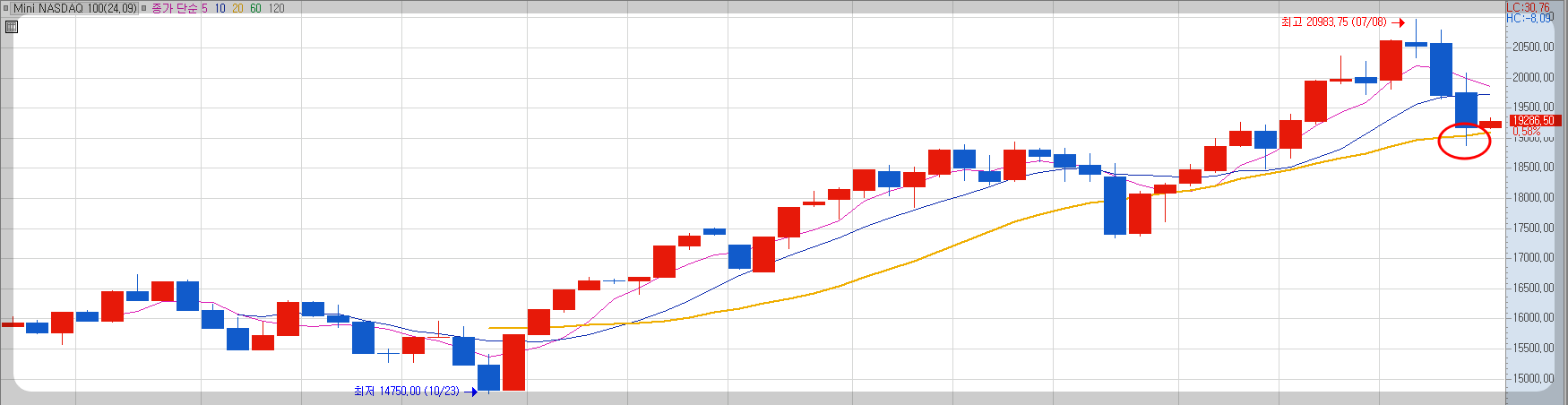Click the 18000,00 price axis label
The height and width of the screenshot is (405, 1568).
[1534, 198]
